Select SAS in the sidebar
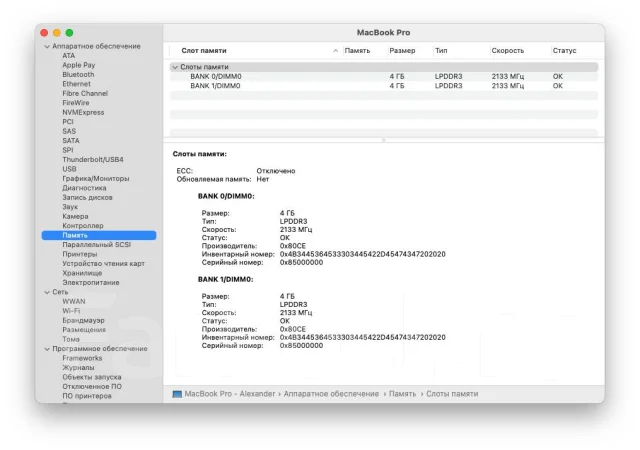This screenshot has height=450, width=640. coord(69,131)
